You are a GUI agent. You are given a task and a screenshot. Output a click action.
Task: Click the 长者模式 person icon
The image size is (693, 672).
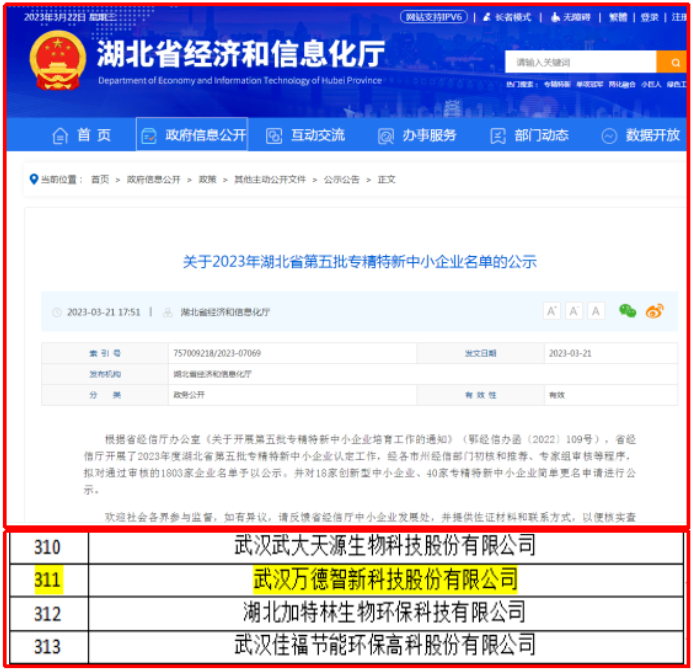click(487, 17)
